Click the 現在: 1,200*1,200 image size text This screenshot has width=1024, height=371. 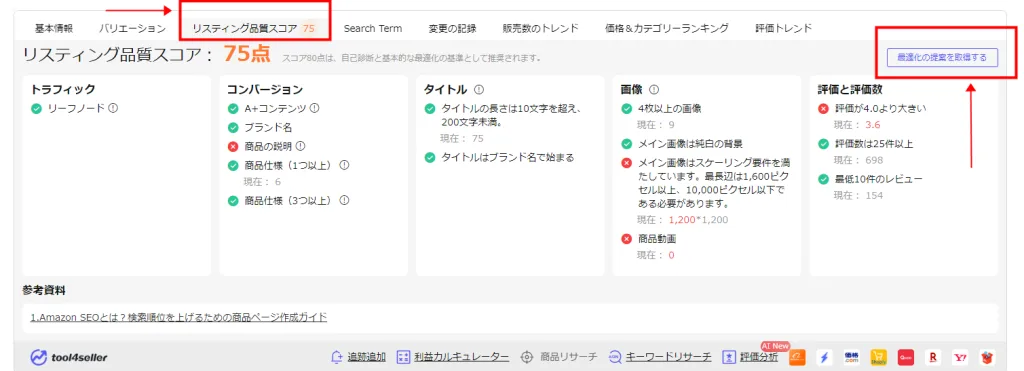coord(682,219)
